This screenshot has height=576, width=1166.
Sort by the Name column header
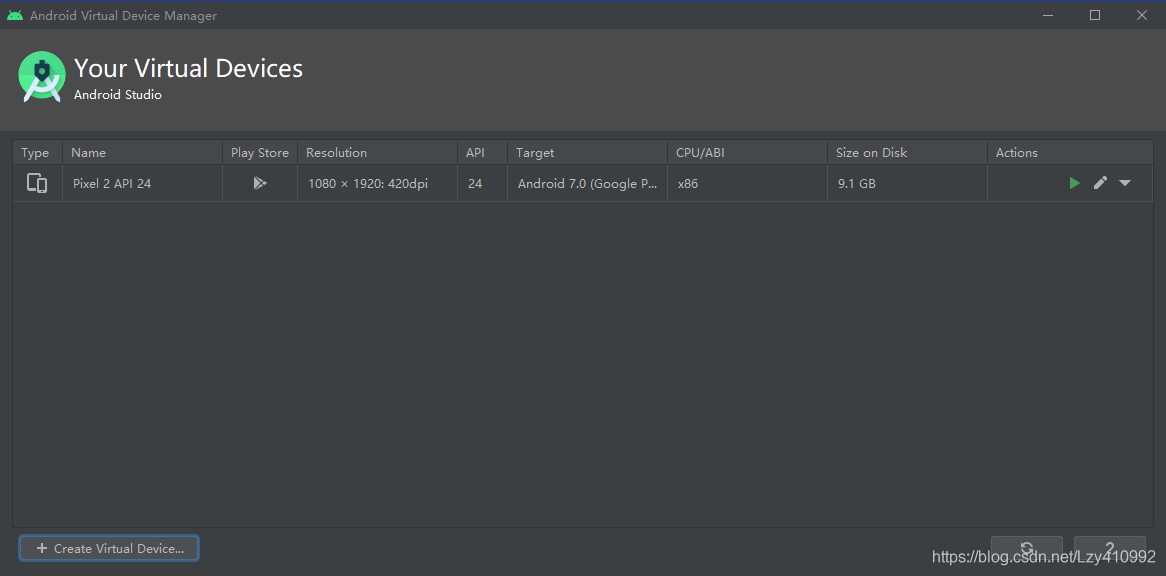(142, 152)
